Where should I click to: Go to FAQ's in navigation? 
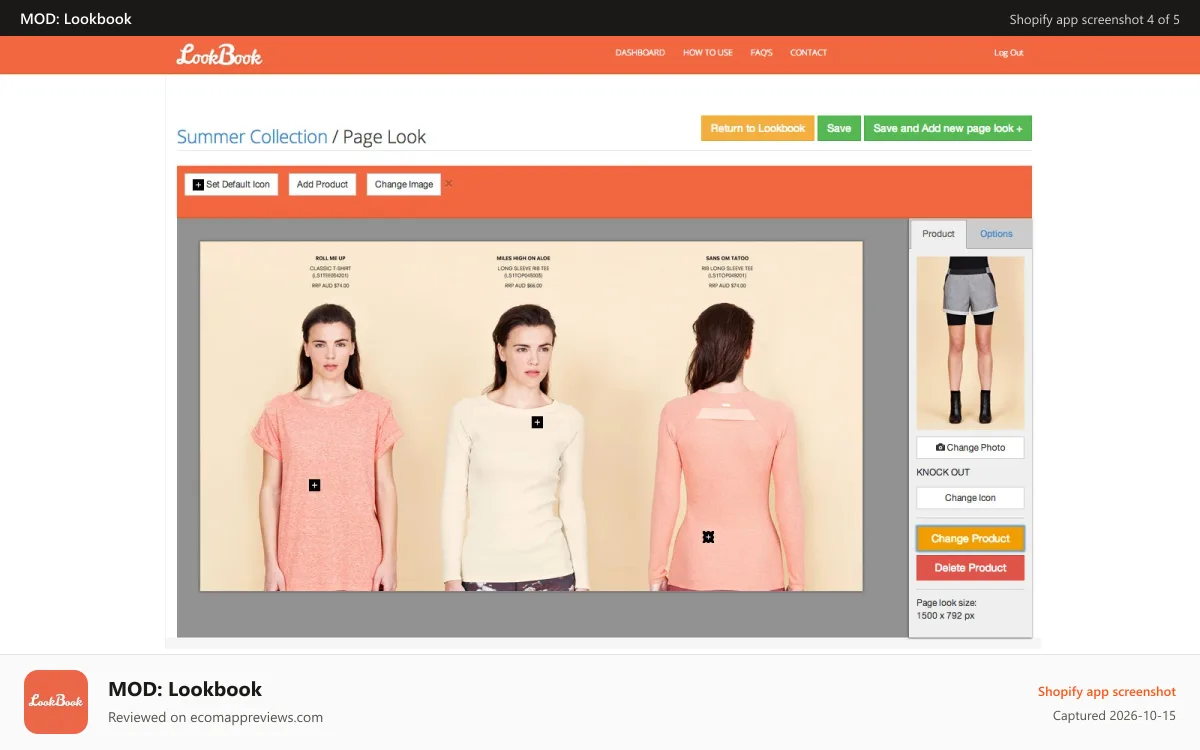[761, 53]
